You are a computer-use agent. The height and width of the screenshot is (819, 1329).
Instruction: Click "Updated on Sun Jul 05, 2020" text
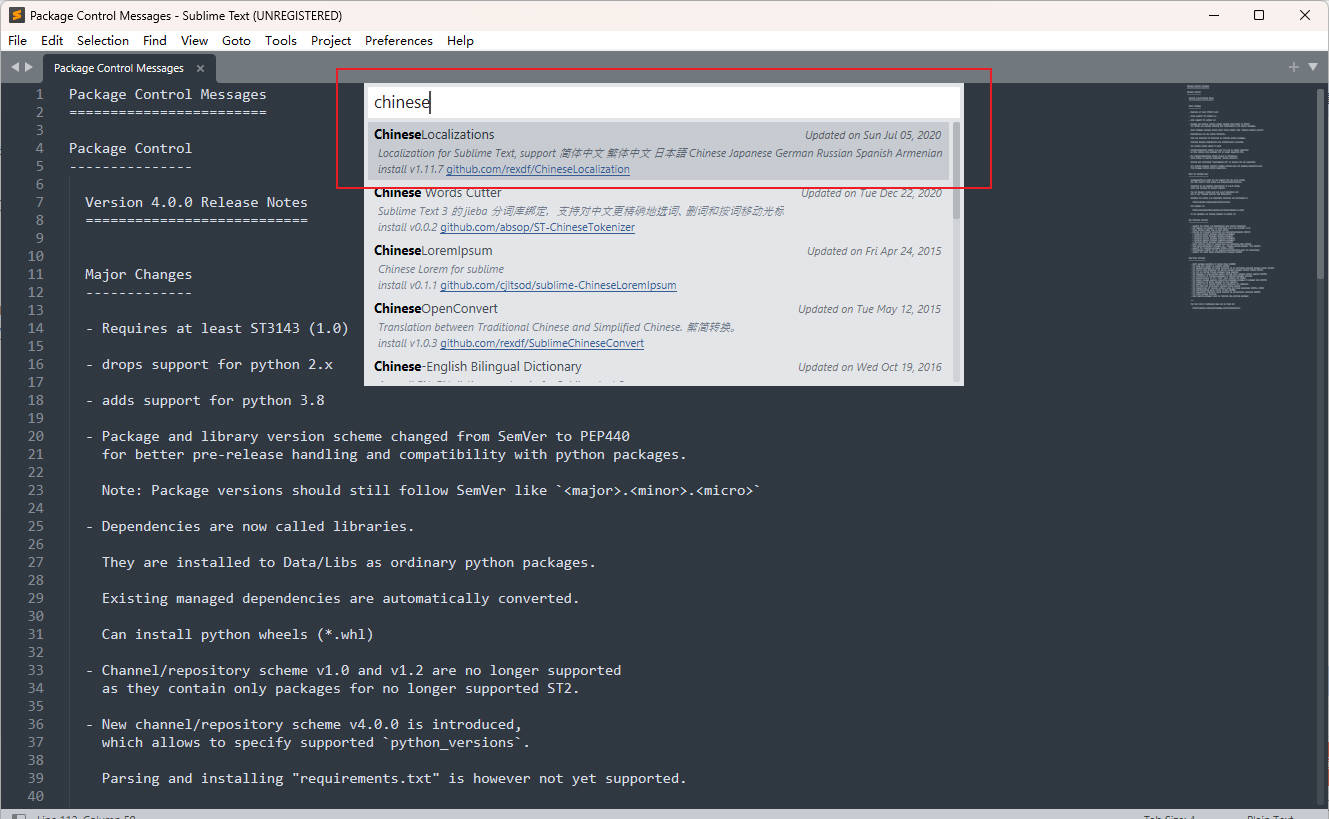click(x=873, y=135)
